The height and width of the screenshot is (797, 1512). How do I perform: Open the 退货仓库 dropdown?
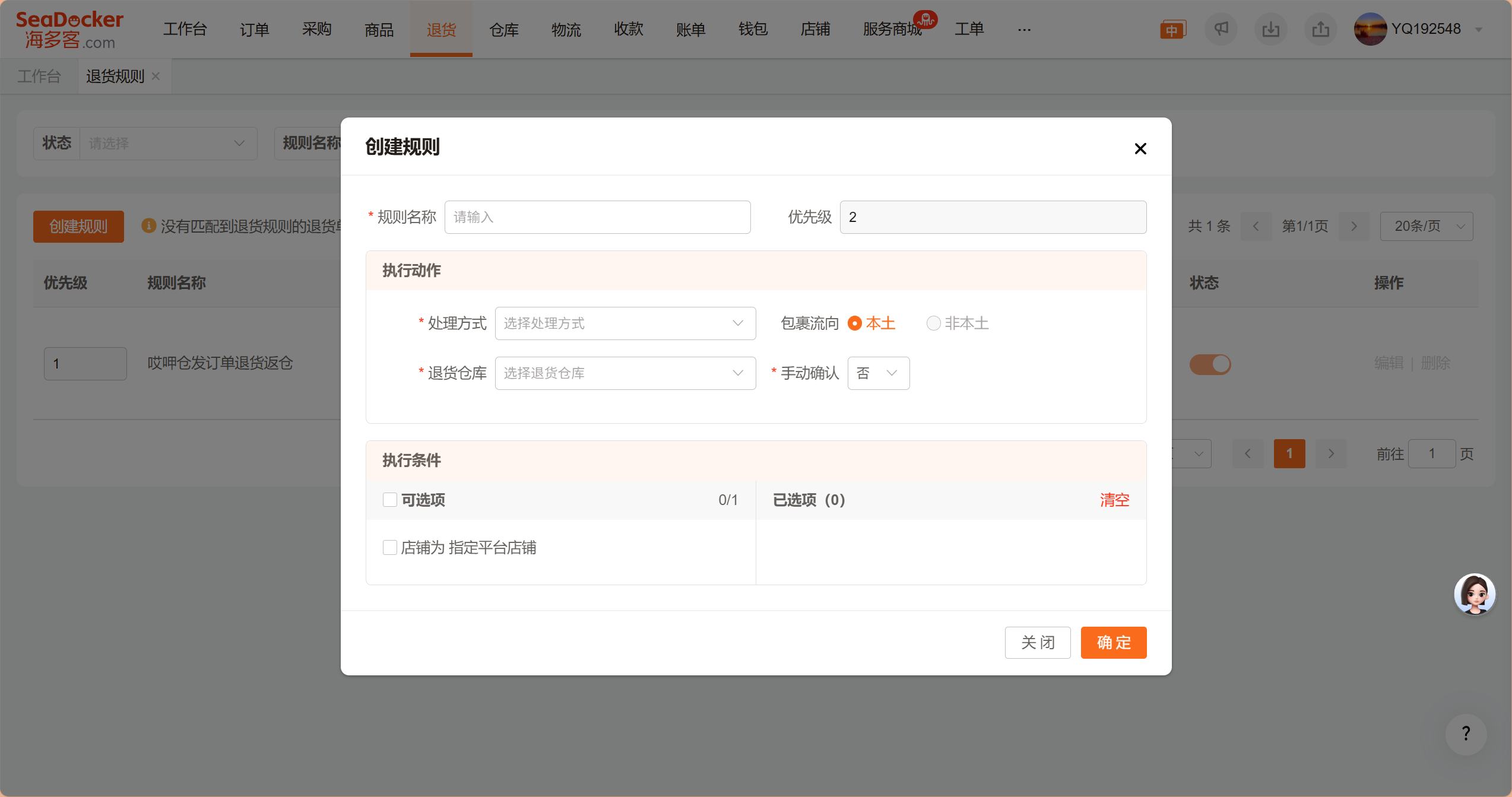coord(625,373)
